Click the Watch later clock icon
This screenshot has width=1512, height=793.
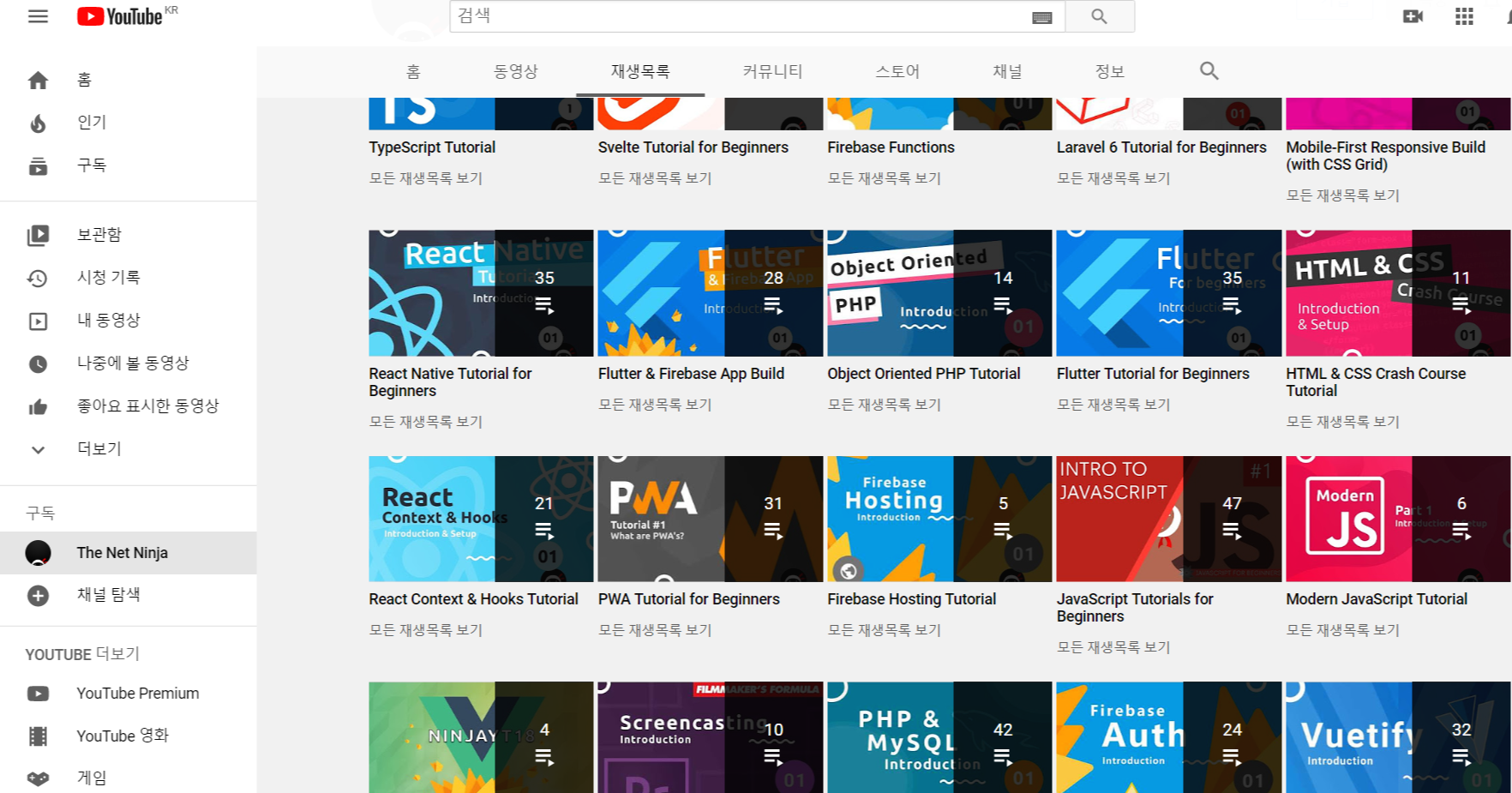click(x=38, y=363)
